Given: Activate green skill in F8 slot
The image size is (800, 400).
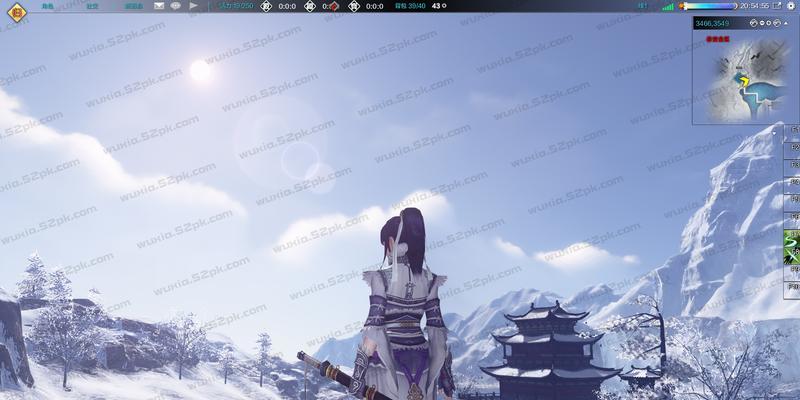Looking at the screenshot, I should (792, 255).
